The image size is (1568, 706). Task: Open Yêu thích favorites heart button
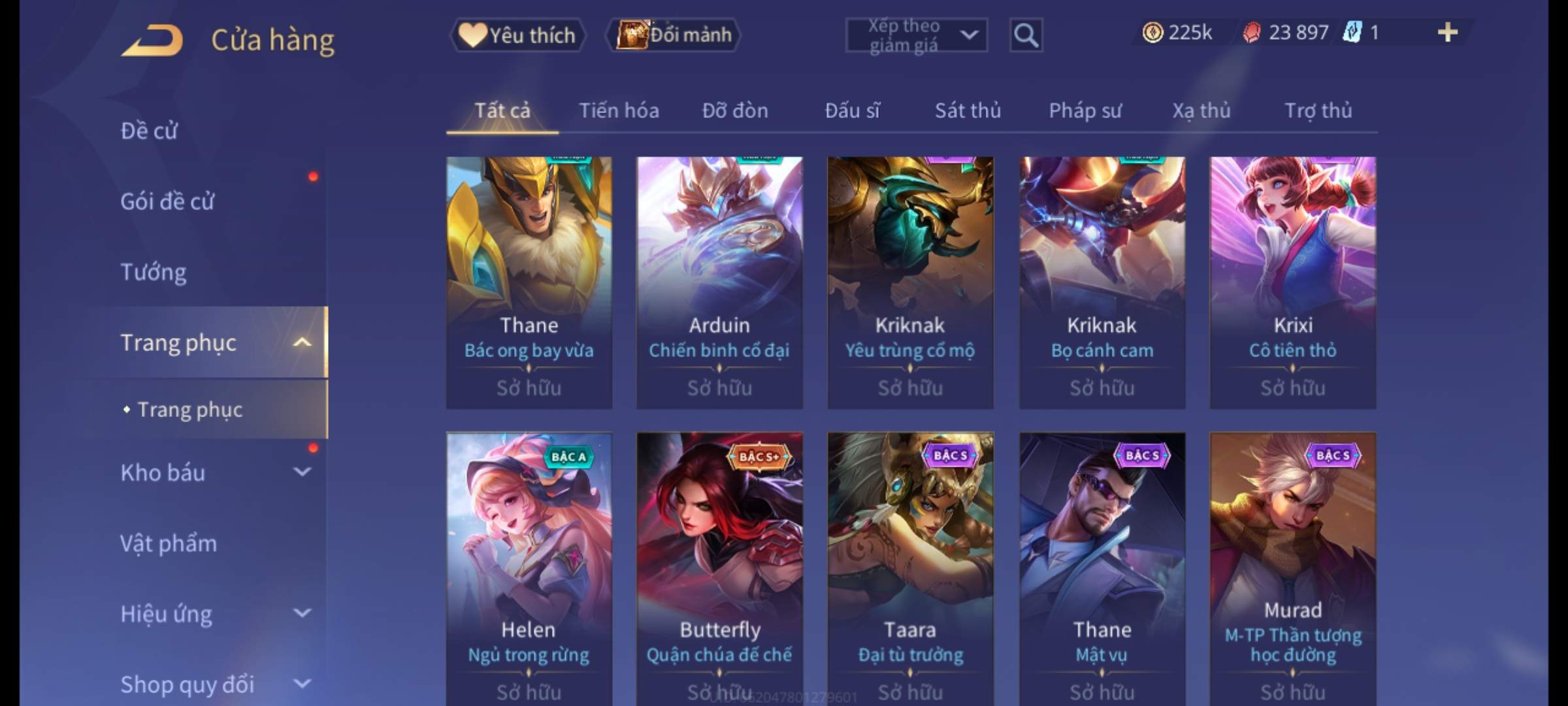(x=517, y=35)
